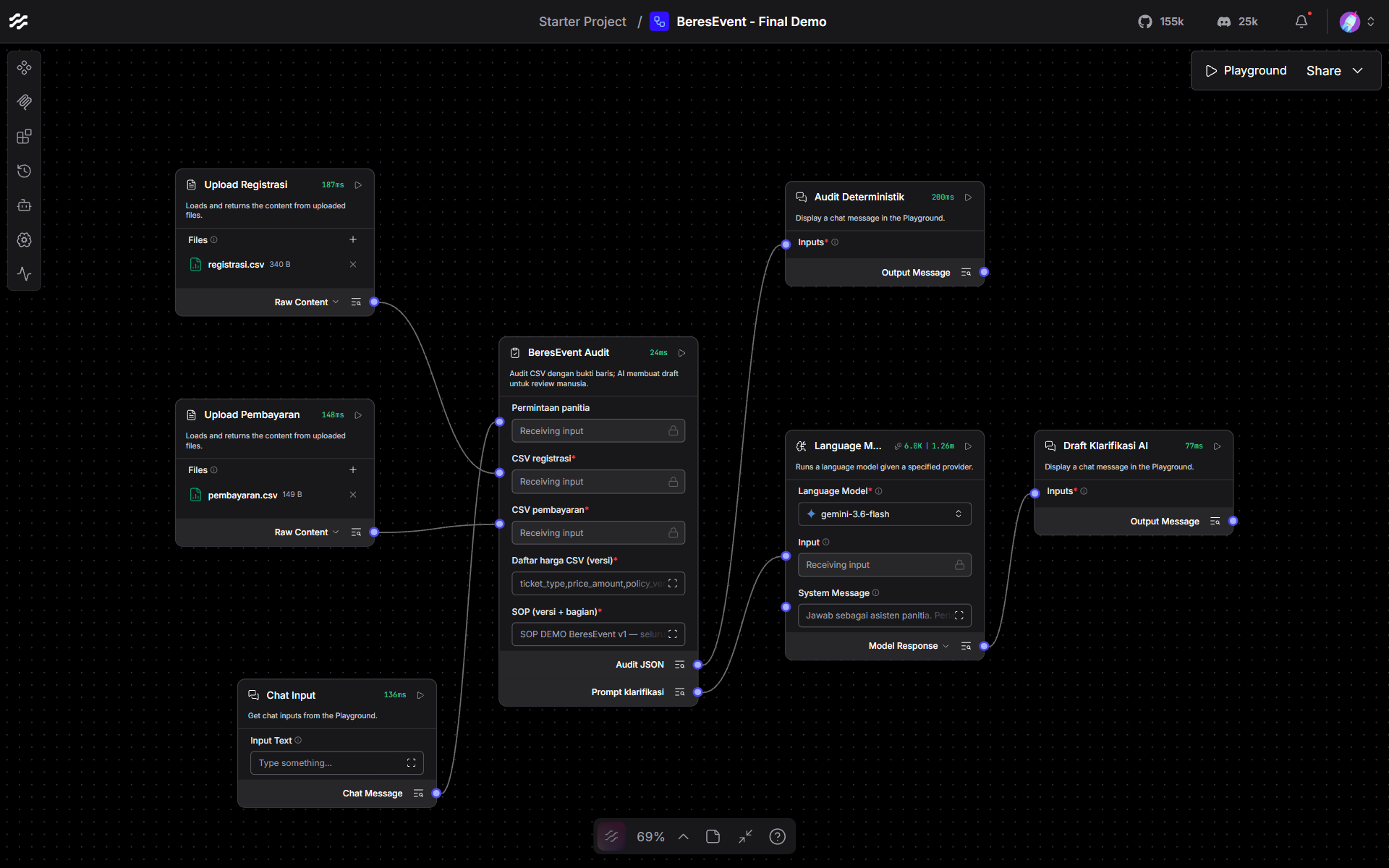Open the components icon in left sidebar
Image resolution: width=1389 pixels, height=868 pixels.
pyautogui.click(x=24, y=67)
